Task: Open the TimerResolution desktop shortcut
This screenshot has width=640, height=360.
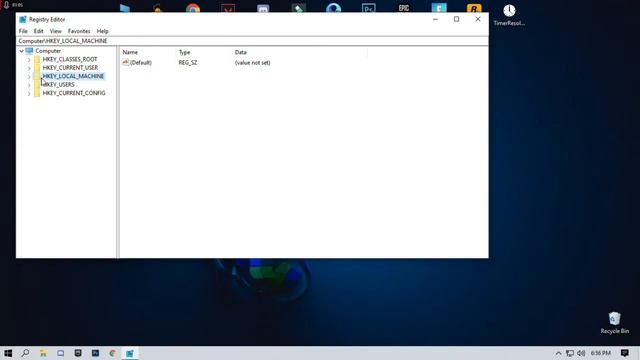Action: pos(509,15)
